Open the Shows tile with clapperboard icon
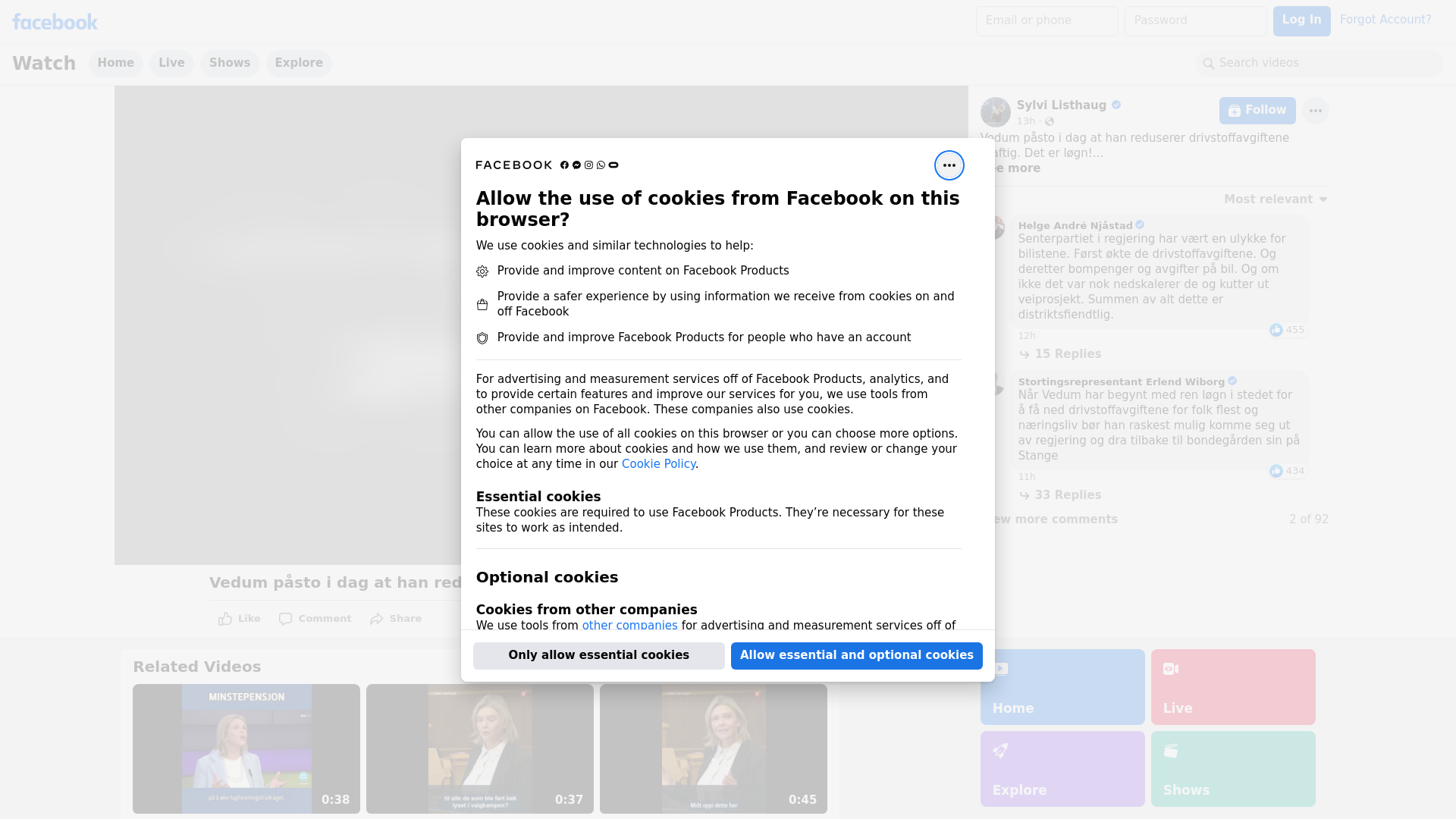Screen dimensions: 1456x819 pyautogui.click(x=1233, y=769)
